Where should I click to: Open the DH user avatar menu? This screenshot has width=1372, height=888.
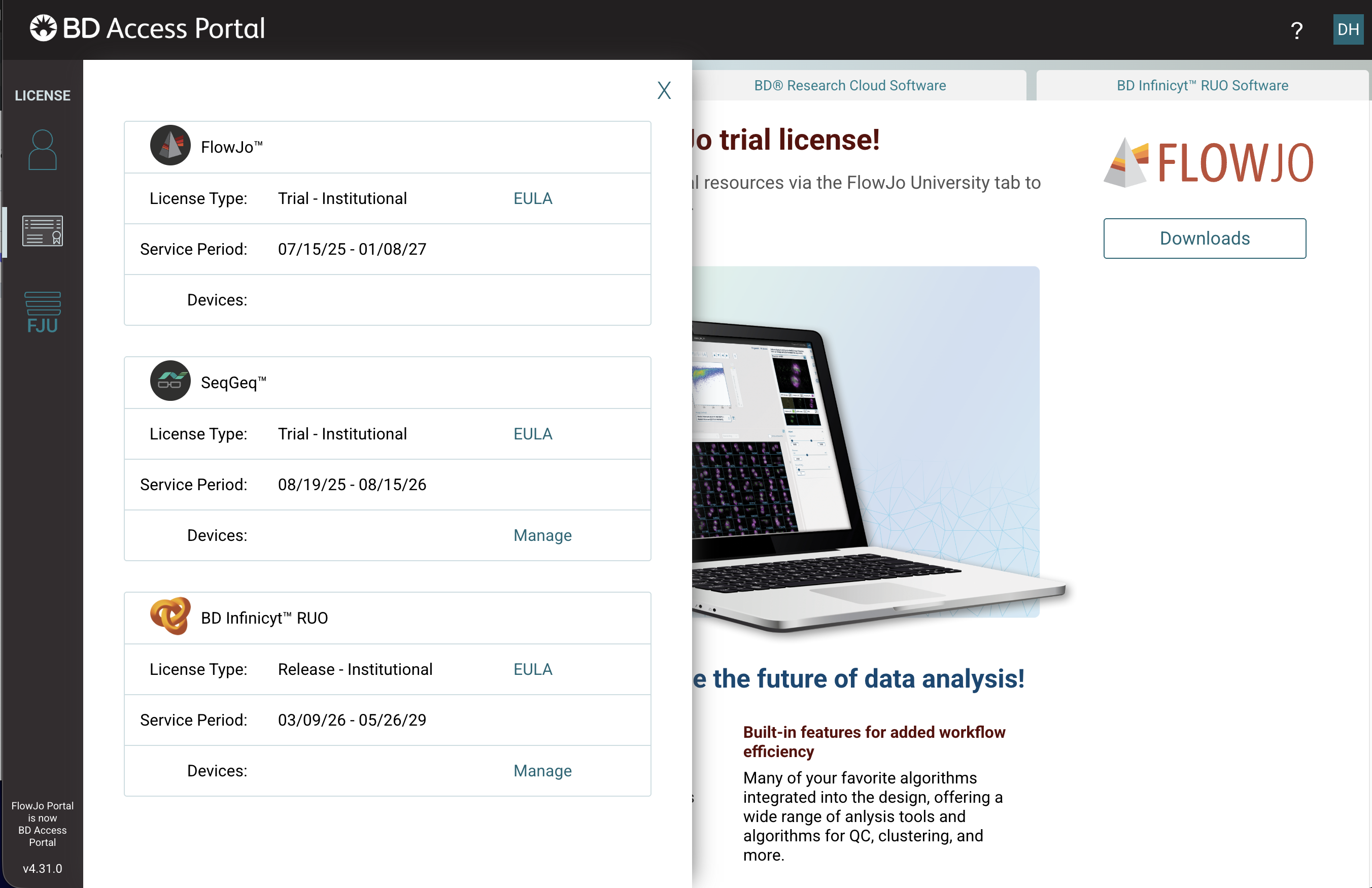point(1348,29)
